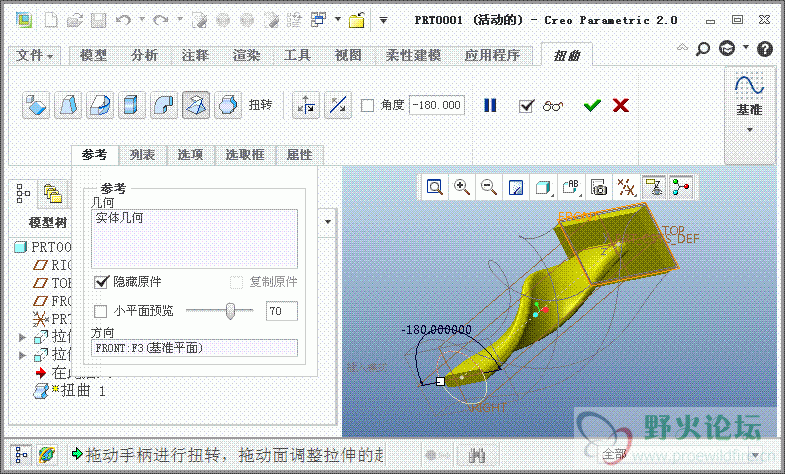
Task: Click the flip axis icon
Action: coord(338,105)
